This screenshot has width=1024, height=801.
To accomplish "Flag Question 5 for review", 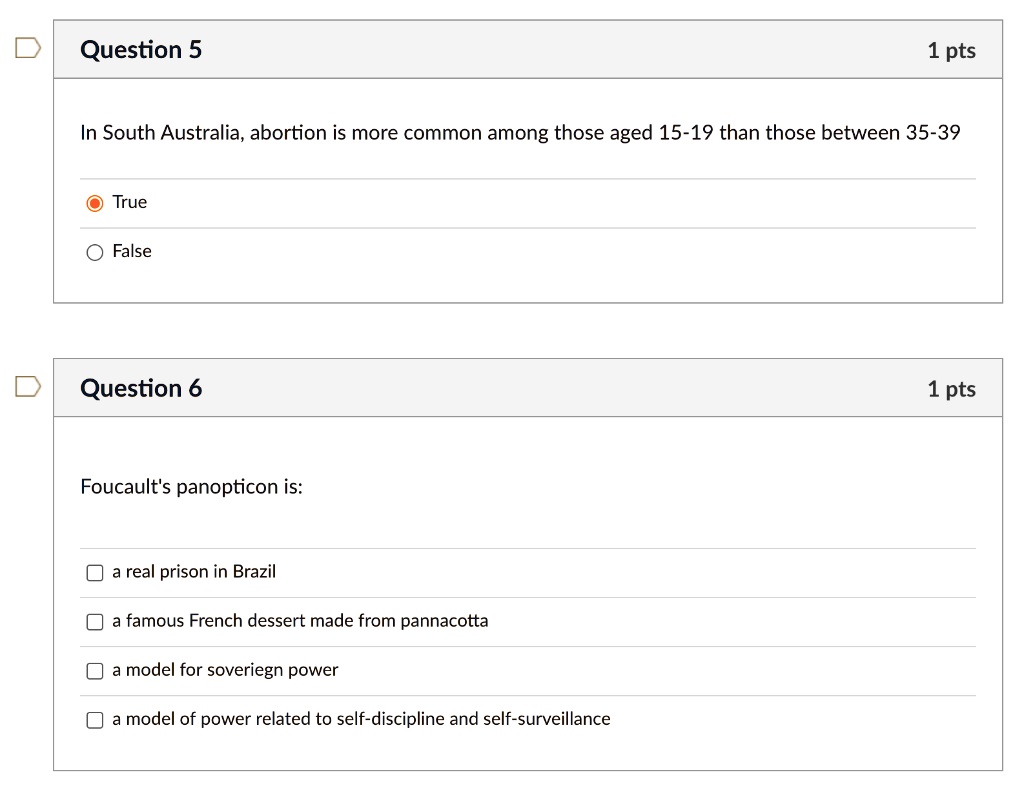I will click(x=28, y=48).
